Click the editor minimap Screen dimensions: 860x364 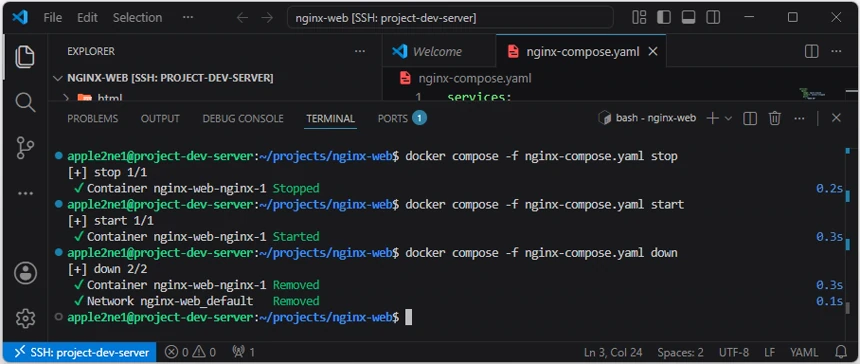[x=811, y=93]
